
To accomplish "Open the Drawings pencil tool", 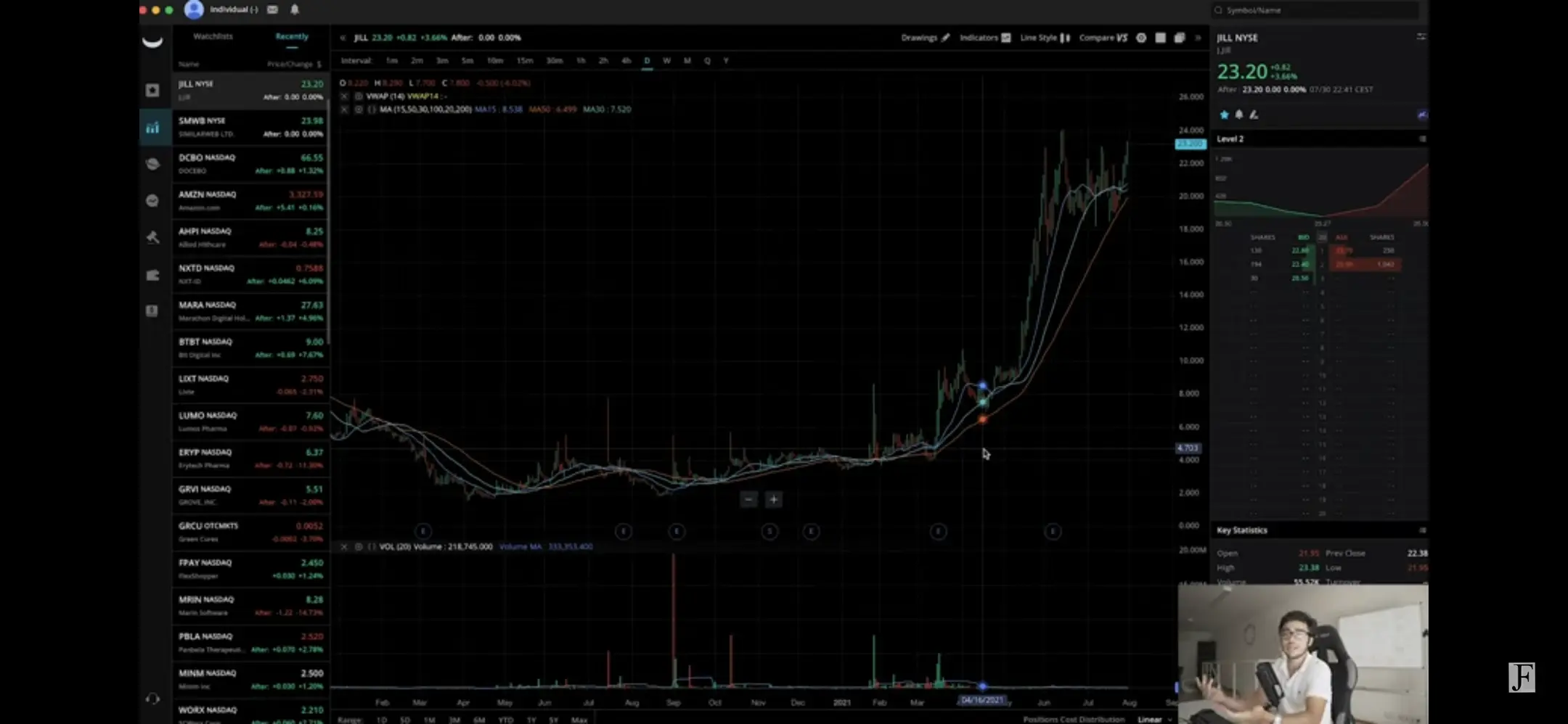I will 926,38.
